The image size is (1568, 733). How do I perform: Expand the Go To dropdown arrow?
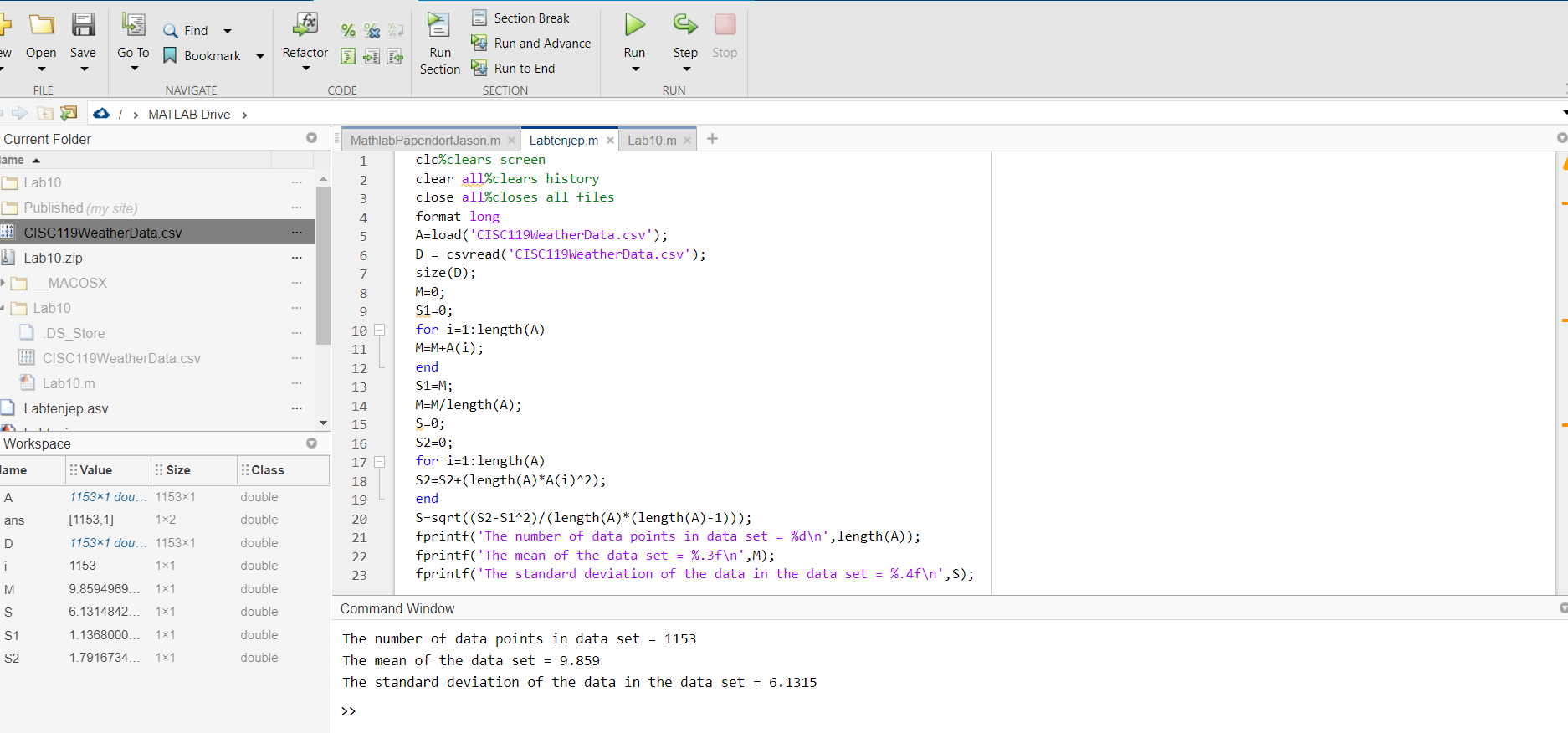[134, 69]
